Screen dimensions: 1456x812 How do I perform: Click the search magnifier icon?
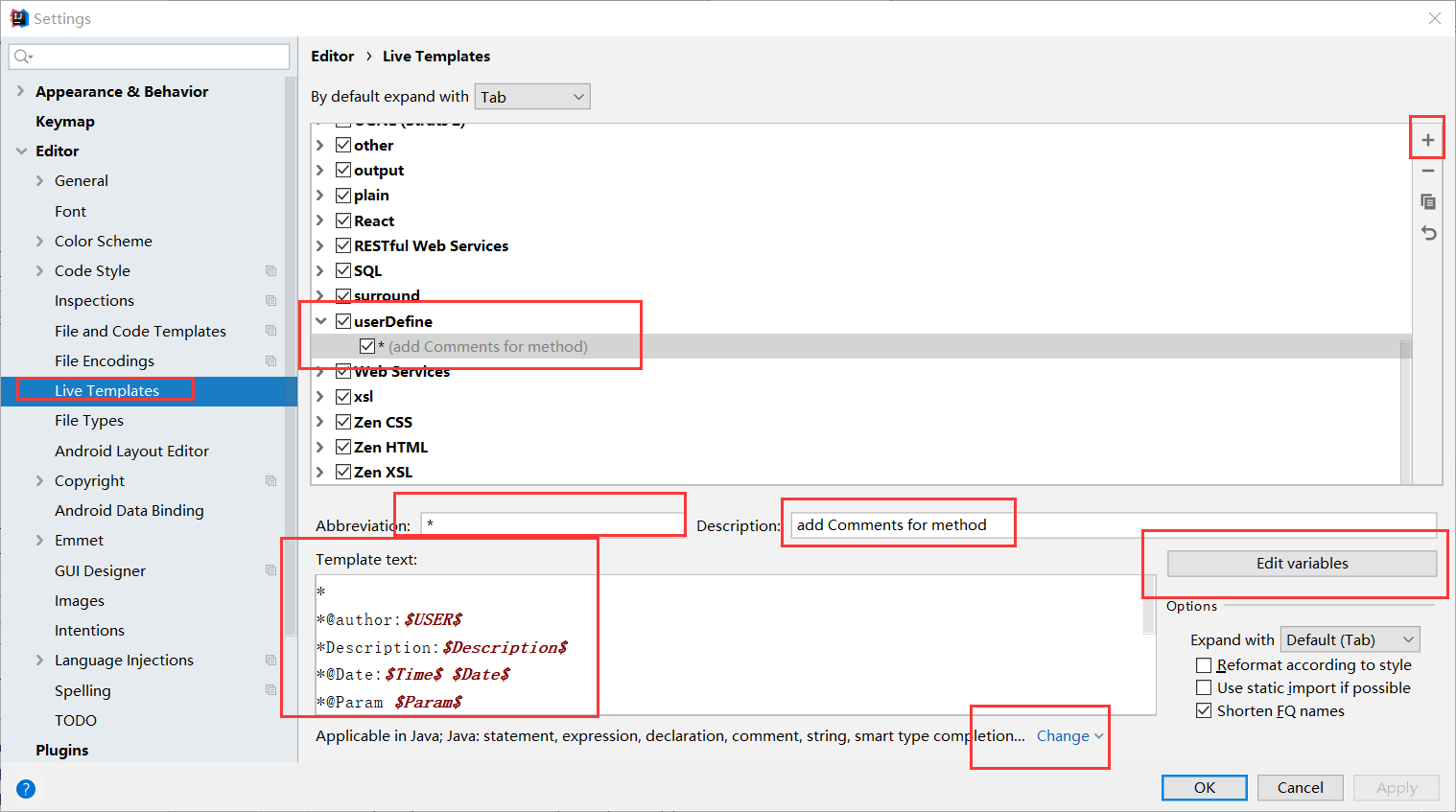pos(23,57)
